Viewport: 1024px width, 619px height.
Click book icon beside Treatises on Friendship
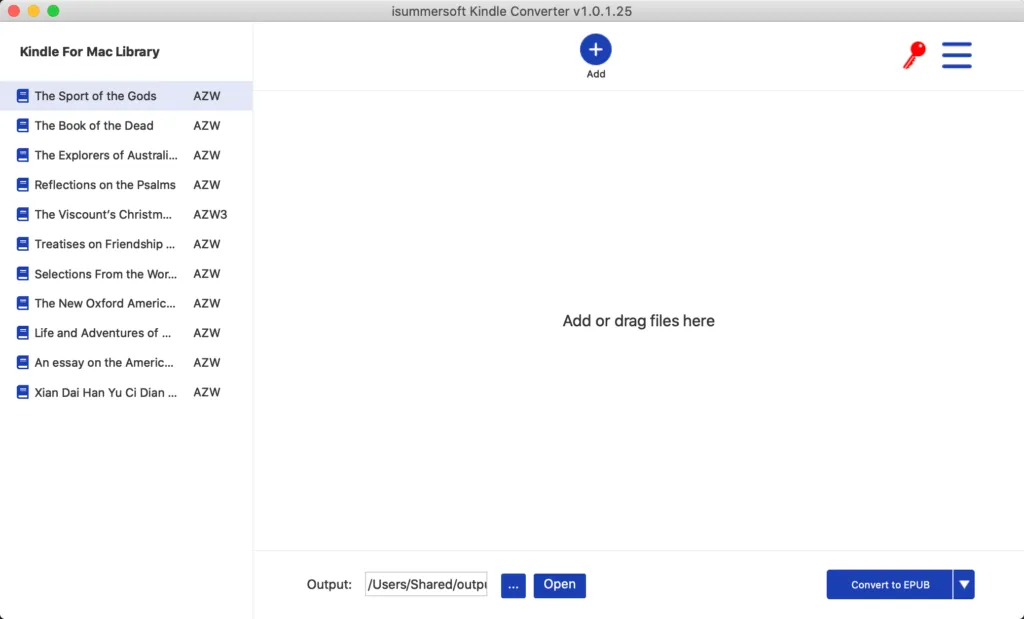[x=22, y=244]
